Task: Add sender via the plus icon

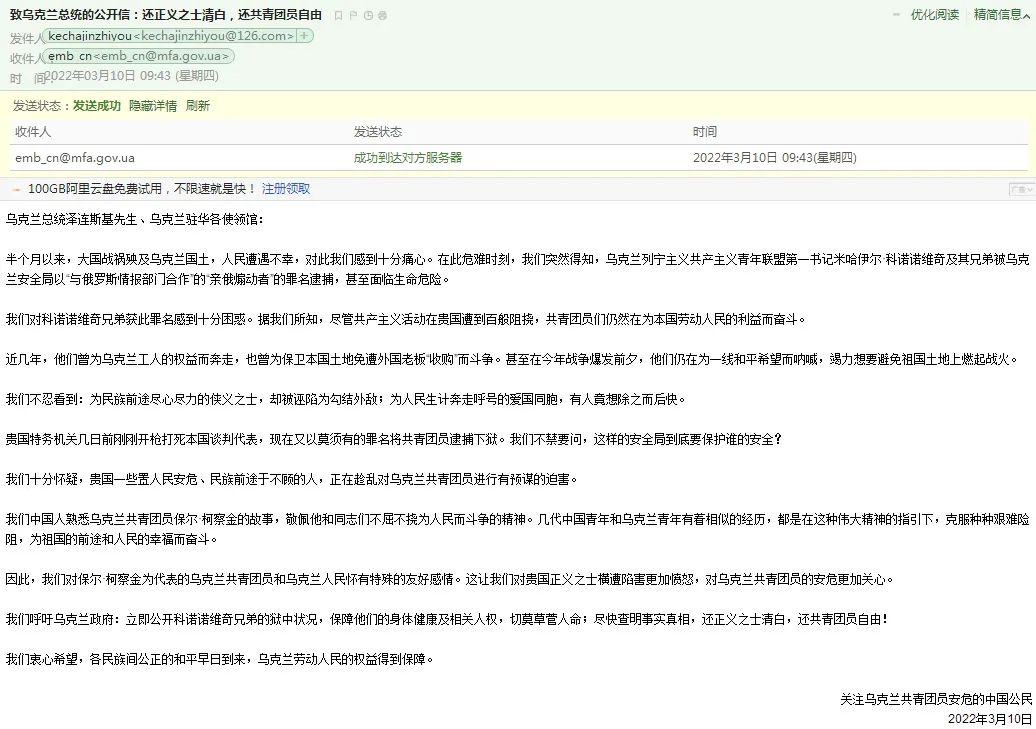Action: [x=305, y=36]
